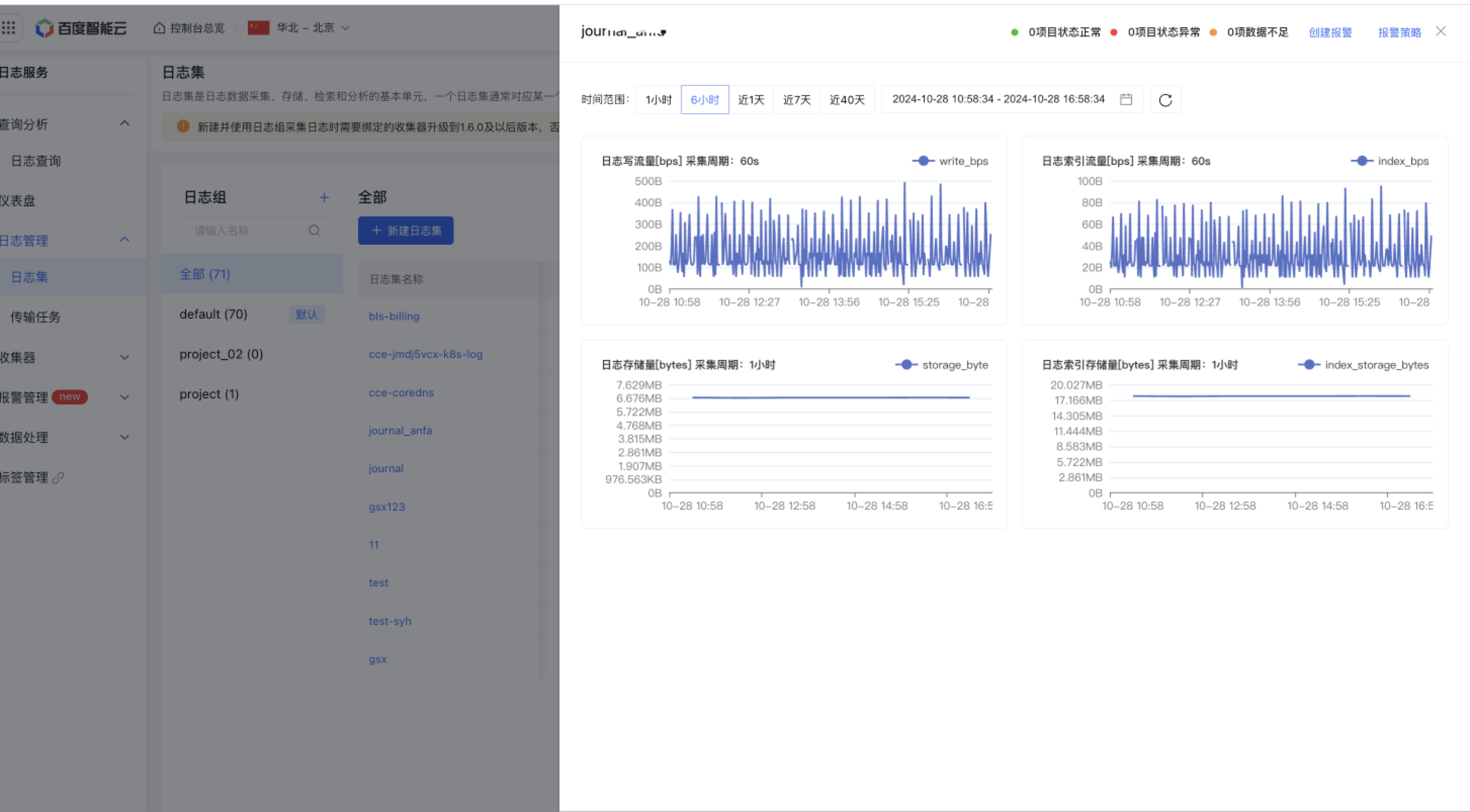The height and width of the screenshot is (812, 1470).
Task: Open 仪表盘 in the sidebar
Action: 18,201
